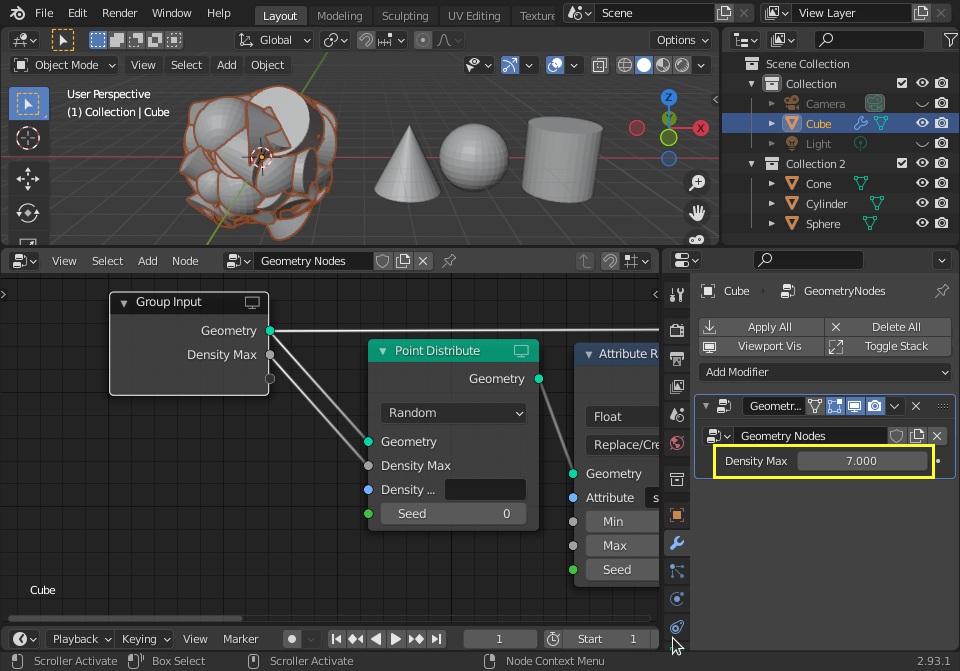Activate the 3D Cursor tool
Screen dimensions: 960x671
tap(28, 138)
